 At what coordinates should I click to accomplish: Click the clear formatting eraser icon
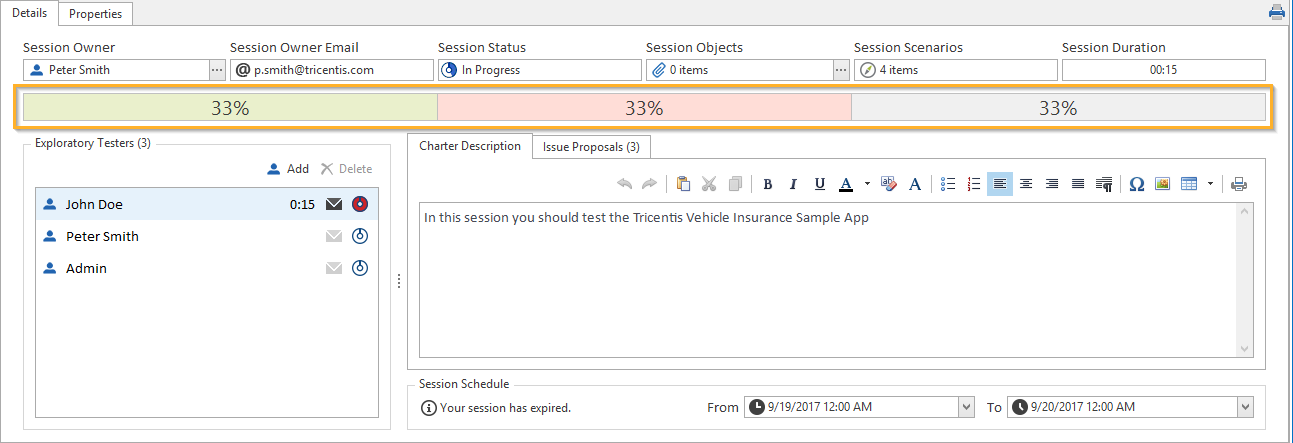click(x=889, y=184)
